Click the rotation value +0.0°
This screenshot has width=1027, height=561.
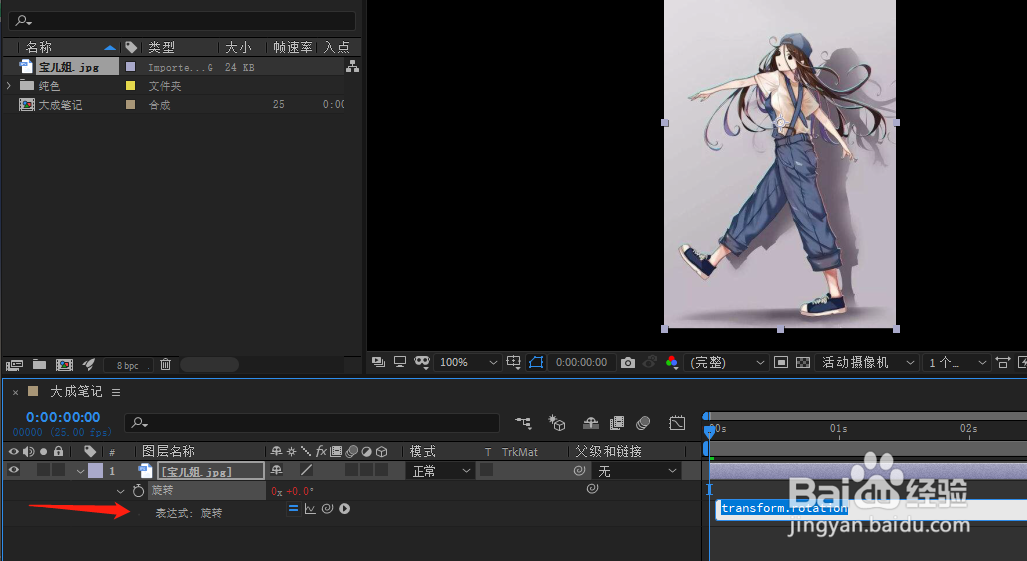[x=300, y=491]
